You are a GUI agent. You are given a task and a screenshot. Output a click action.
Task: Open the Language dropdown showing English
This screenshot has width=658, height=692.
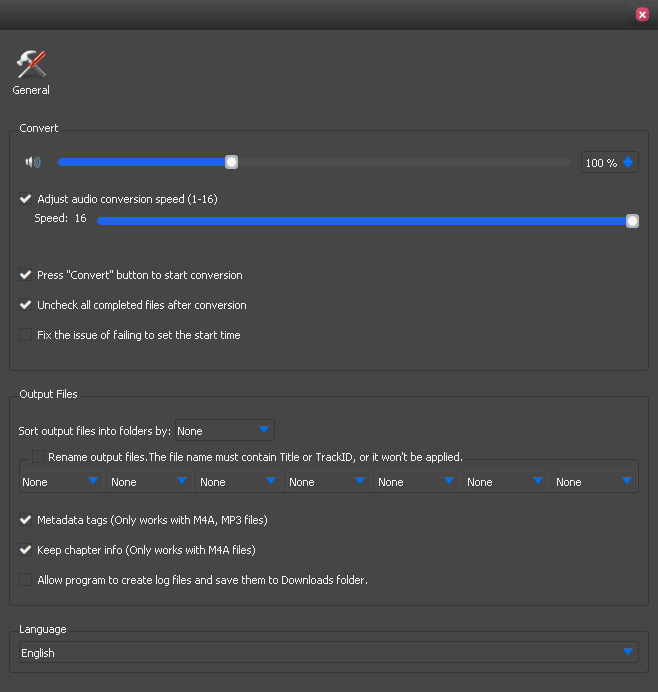tap(328, 652)
